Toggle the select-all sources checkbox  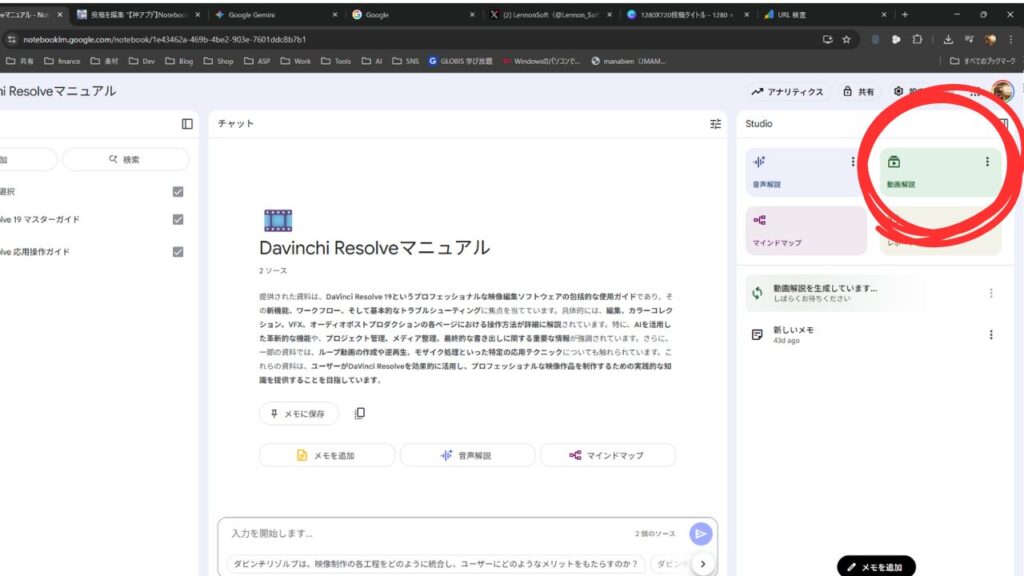pos(178,191)
